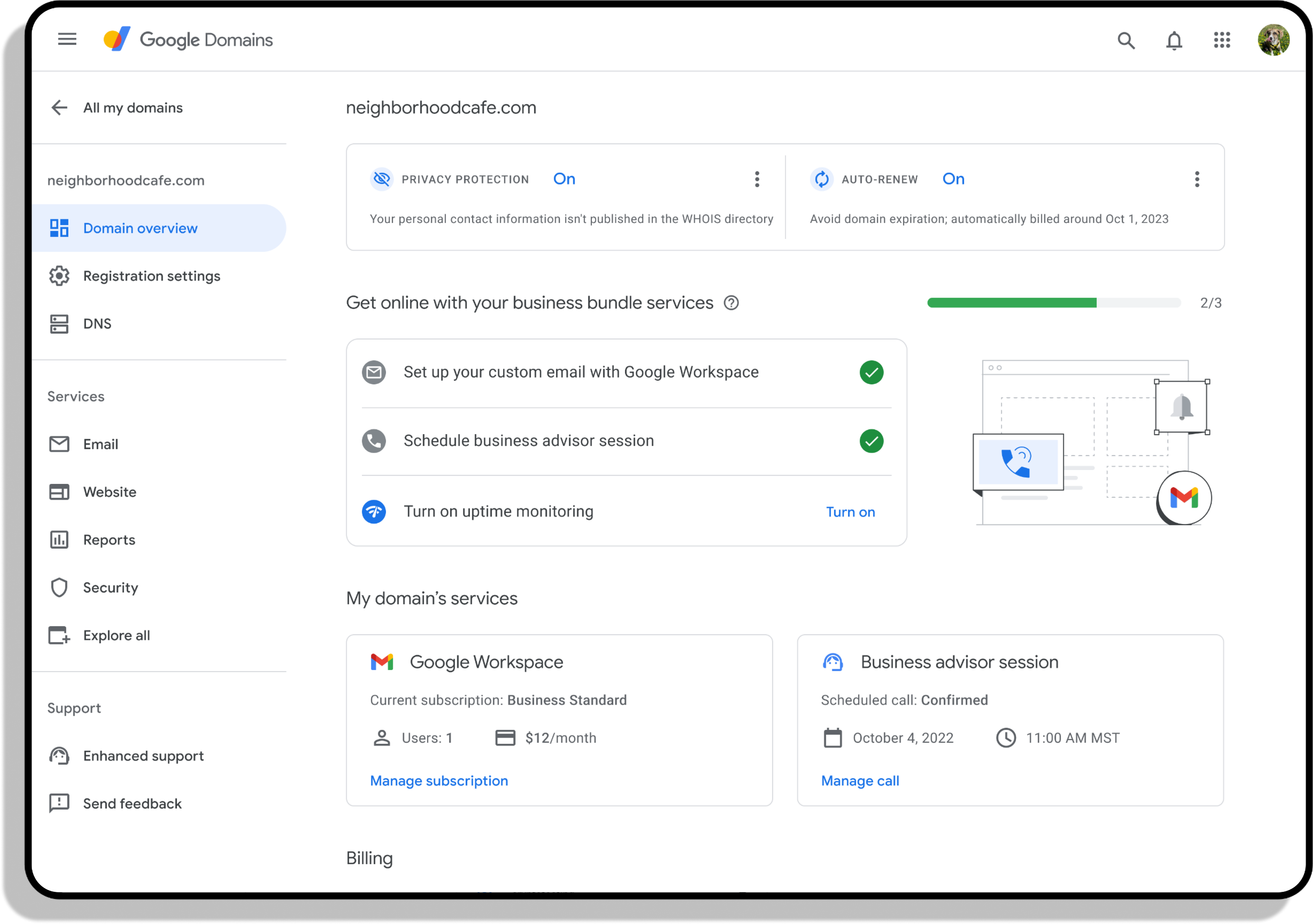Viewport: 1313px width, 924px height.
Task: Click the Google Workspace Gmail icon
Action: point(382,661)
